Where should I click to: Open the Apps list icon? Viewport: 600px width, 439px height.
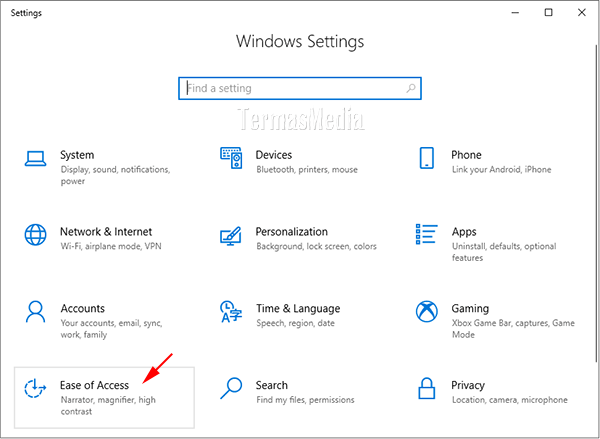point(427,234)
